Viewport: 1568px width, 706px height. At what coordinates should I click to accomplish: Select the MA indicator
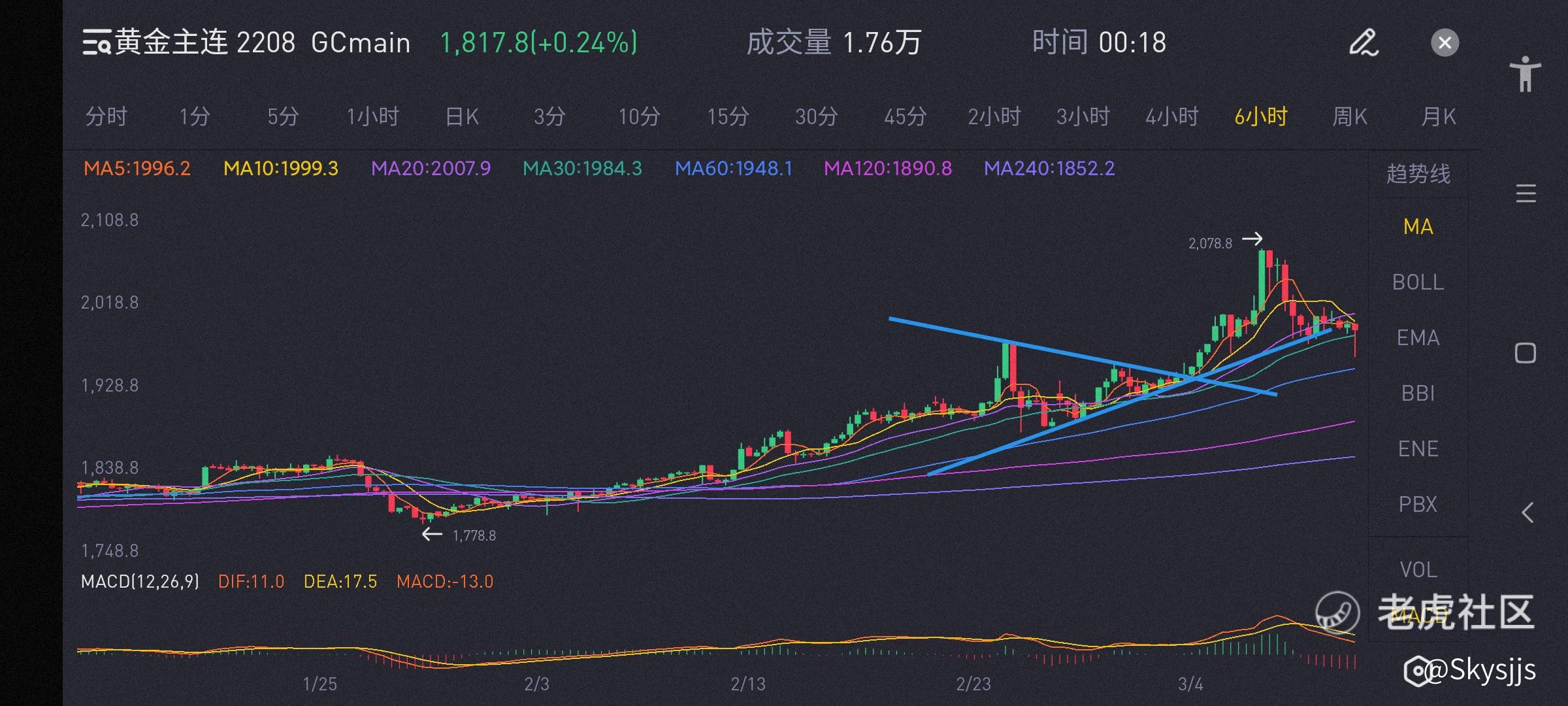coord(1418,227)
